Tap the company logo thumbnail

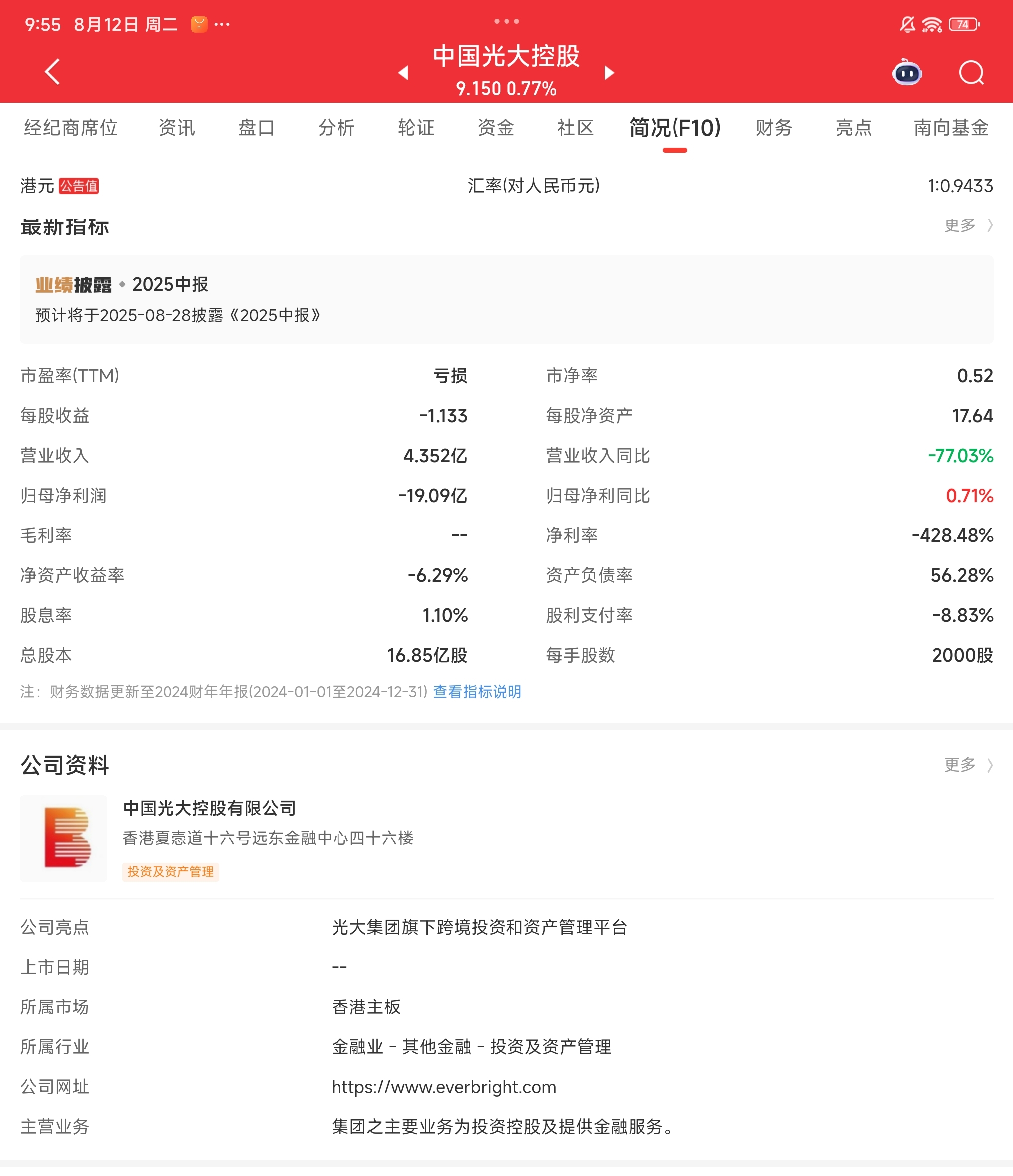(x=63, y=839)
